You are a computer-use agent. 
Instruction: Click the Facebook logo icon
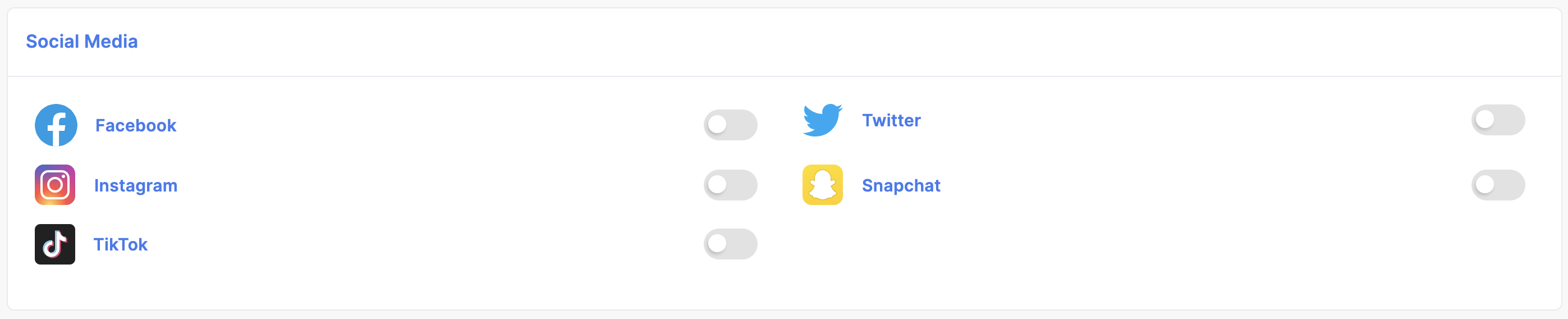point(56,125)
